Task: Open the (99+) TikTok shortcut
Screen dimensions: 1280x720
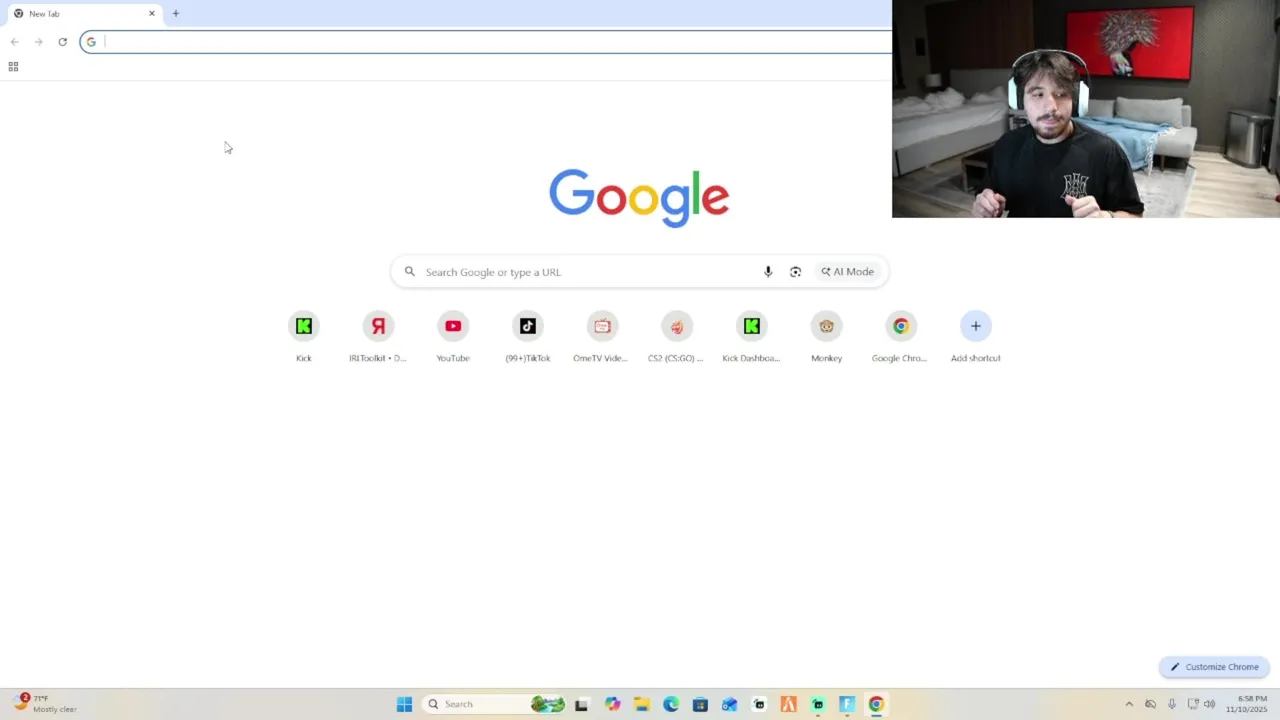Action: [x=528, y=338]
